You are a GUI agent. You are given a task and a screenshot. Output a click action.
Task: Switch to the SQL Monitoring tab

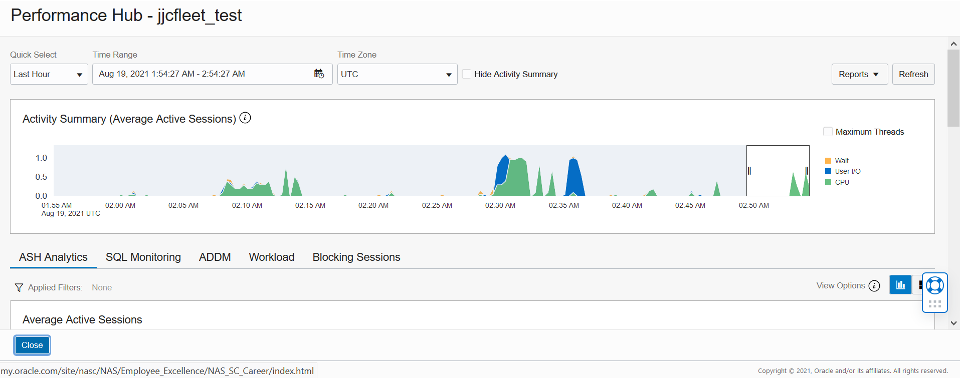[x=143, y=257]
